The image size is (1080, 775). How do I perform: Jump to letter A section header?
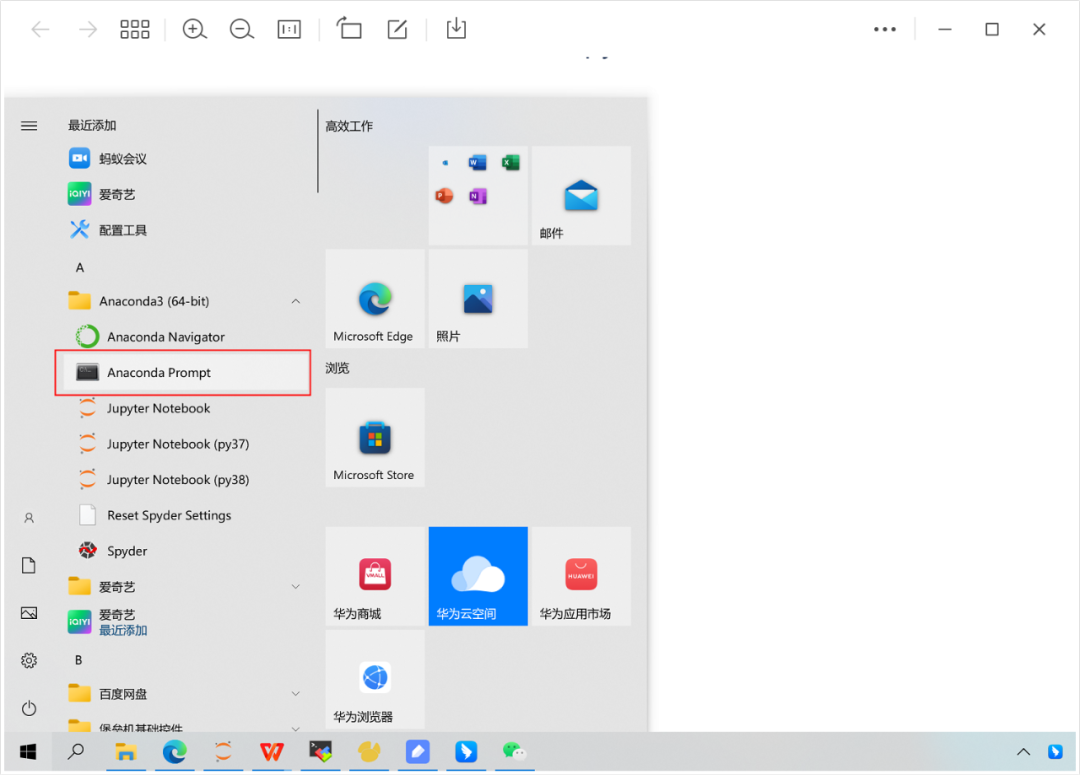point(80,267)
